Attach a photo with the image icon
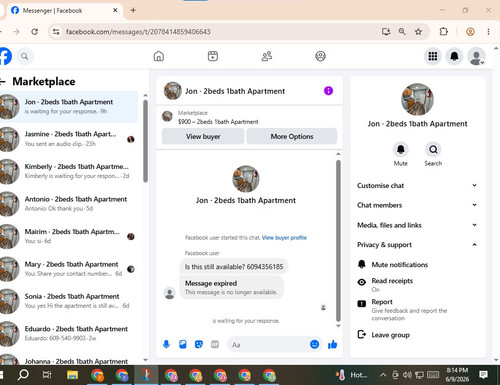The height and width of the screenshot is (385, 500). pos(183,344)
